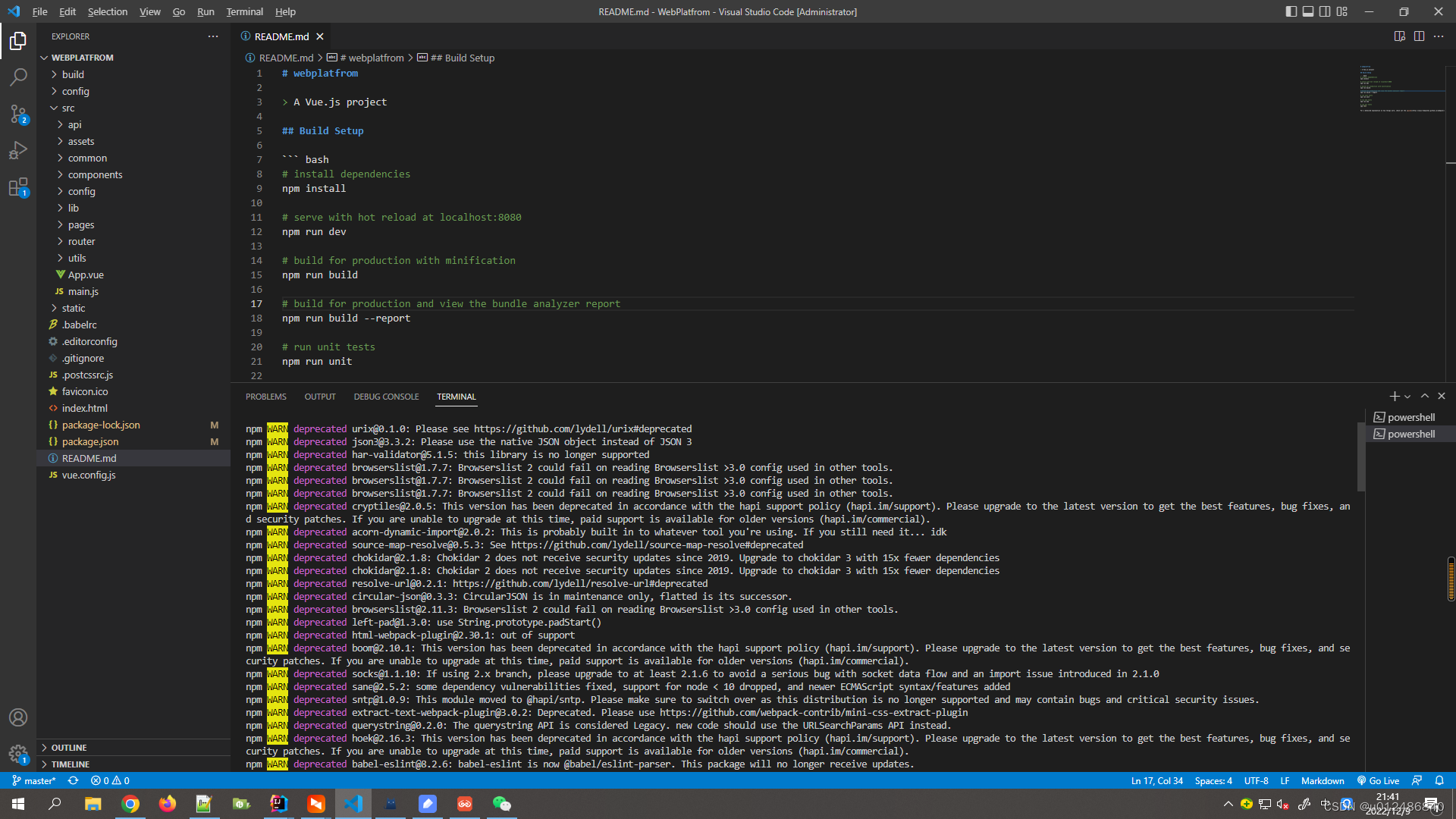Open App.vue file in Explorer

coord(86,275)
